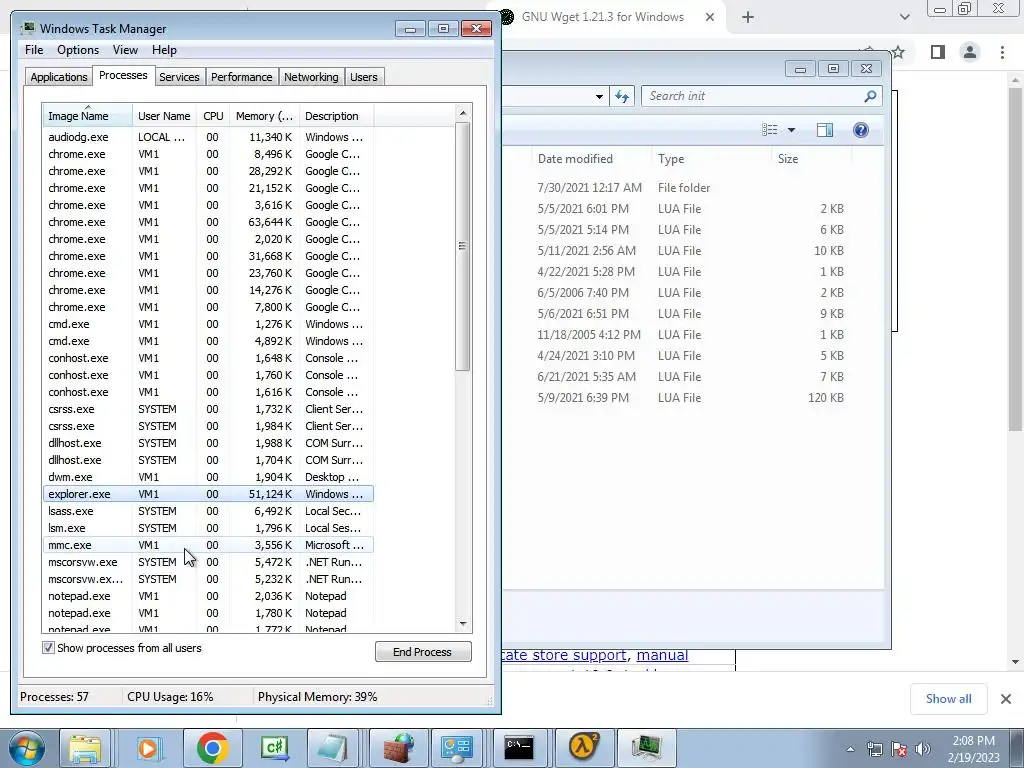Click the process list scrollbar thumb
Viewport: 1024px width, 768px height.
pos(463,246)
